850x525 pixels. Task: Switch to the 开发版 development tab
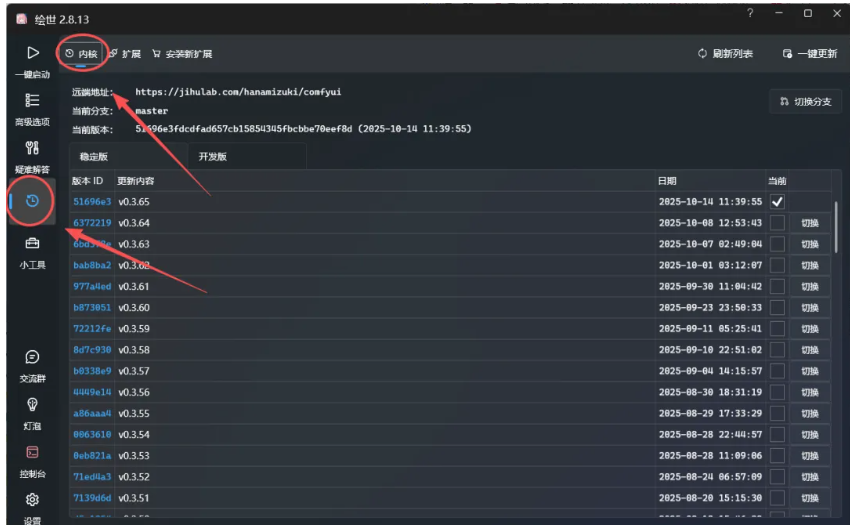213,157
